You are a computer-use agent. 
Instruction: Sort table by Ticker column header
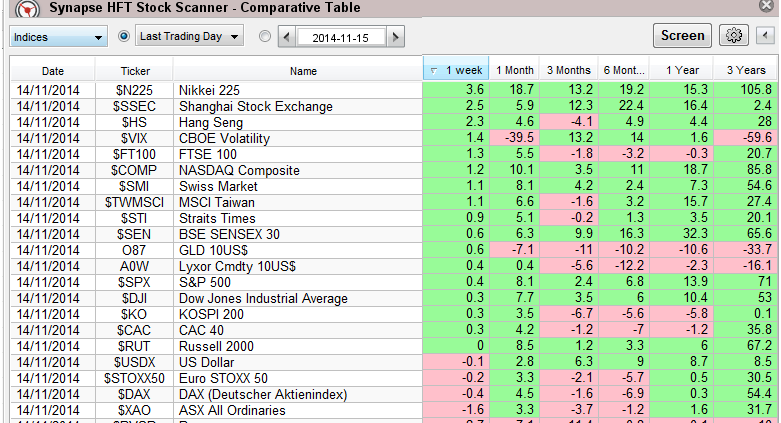point(135,71)
